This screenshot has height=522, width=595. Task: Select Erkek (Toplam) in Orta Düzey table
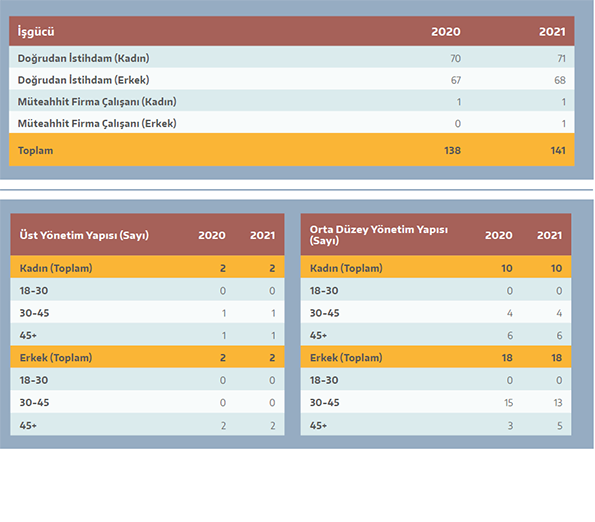346,357
